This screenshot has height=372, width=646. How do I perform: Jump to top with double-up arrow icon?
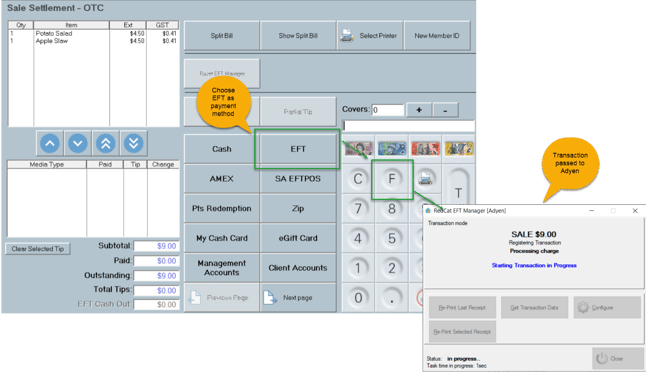[x=105, y=143]
